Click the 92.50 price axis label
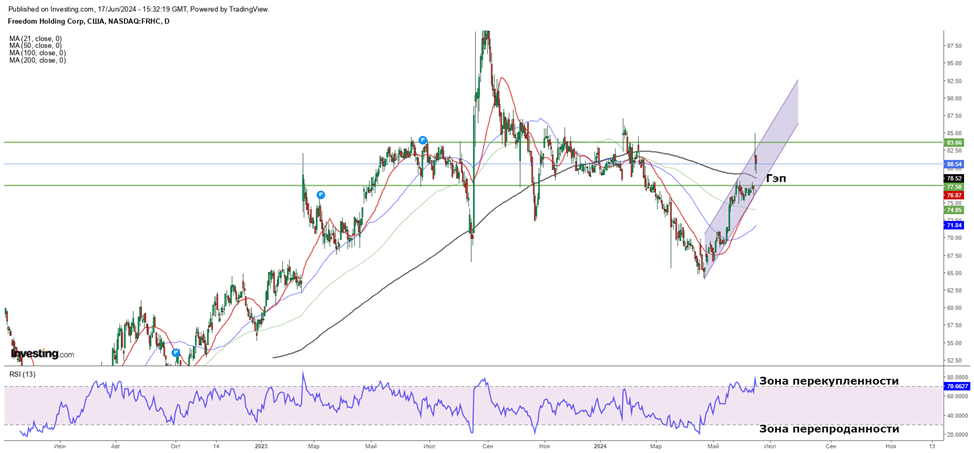Screen dimensions: 974x453 tap(955, 81)
